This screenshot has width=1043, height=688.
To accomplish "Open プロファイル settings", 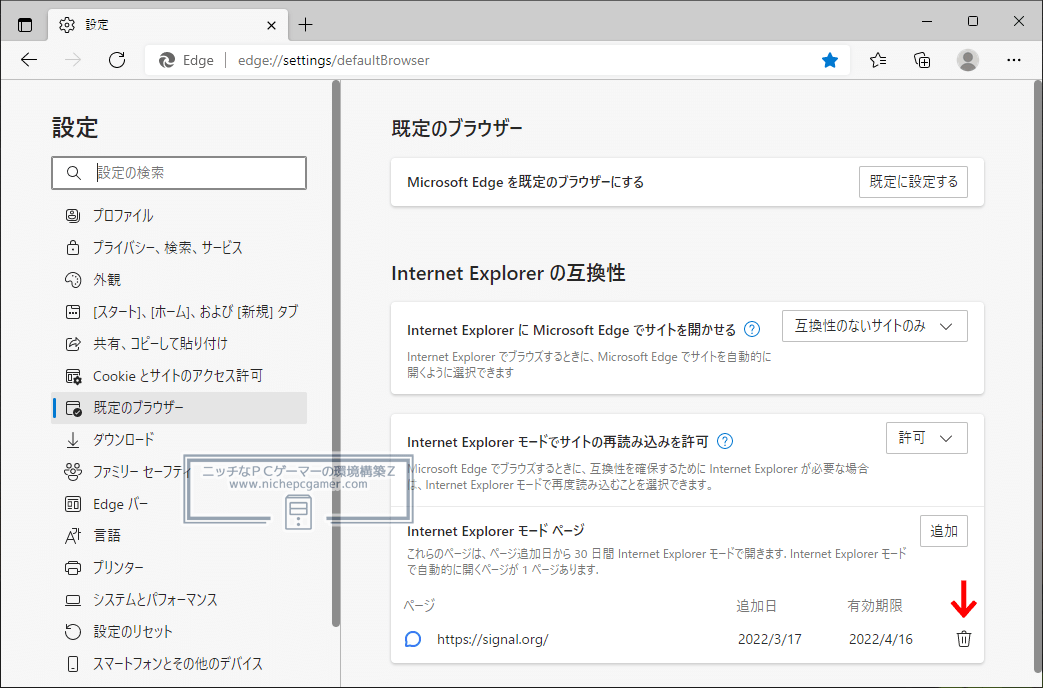I will 179,216.
